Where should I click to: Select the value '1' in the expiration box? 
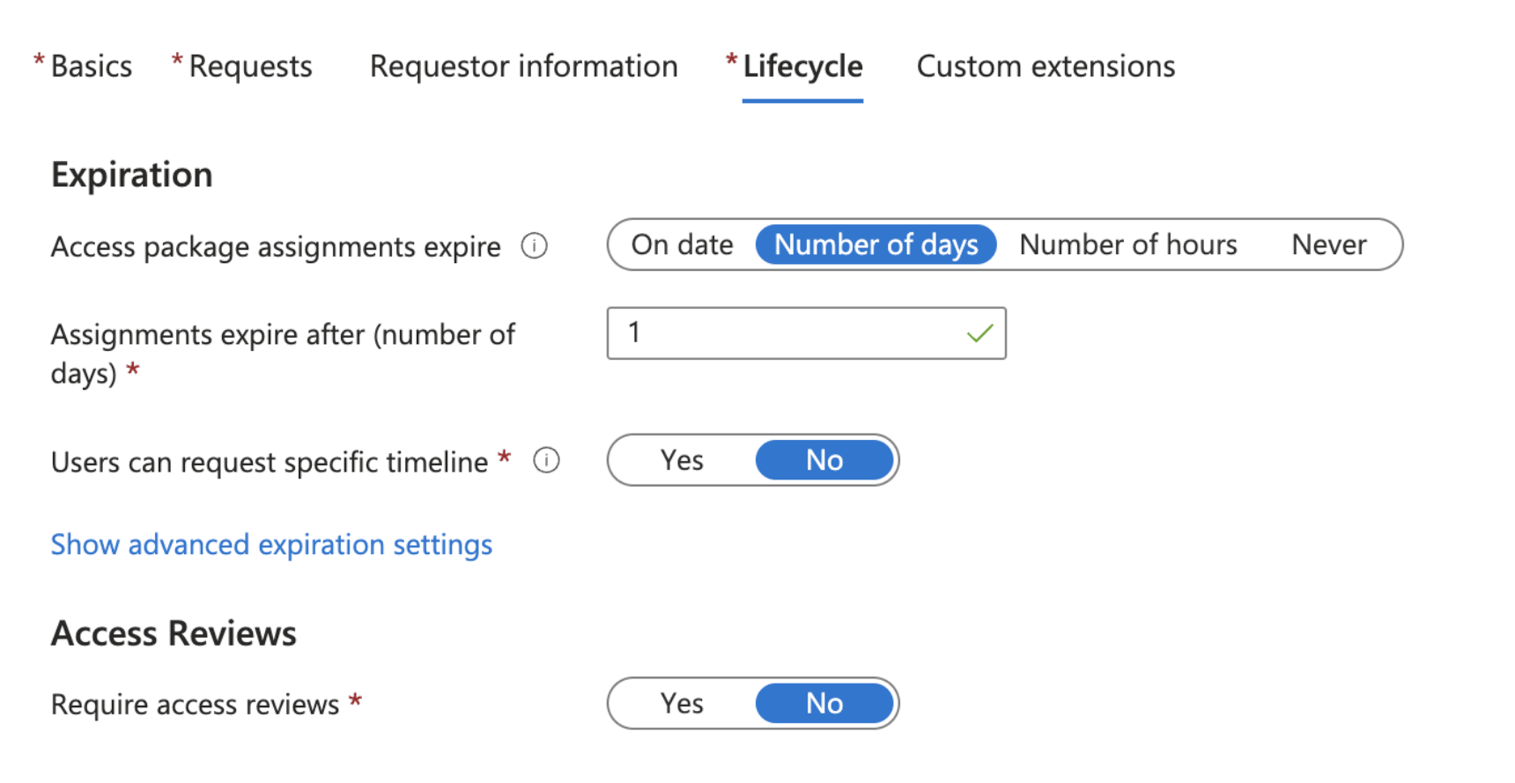click(634, 332)
